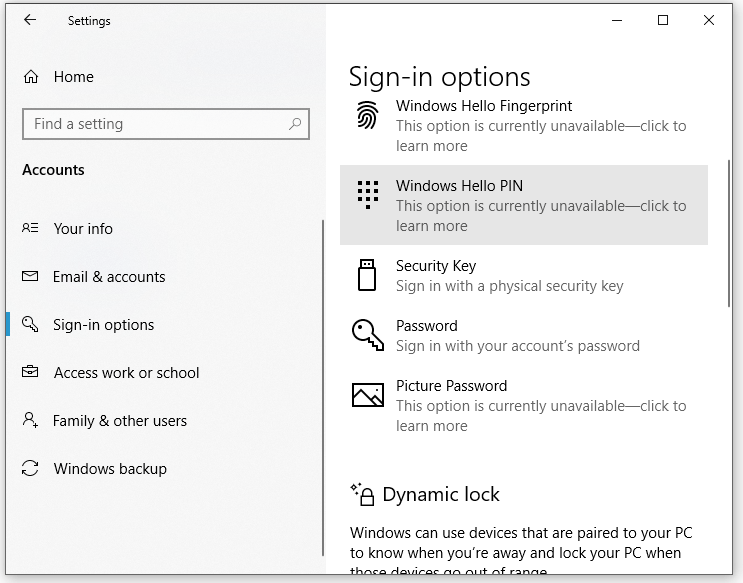Click the Settings window title text
This screenshot has height=583, width=743.
[89, 21]
